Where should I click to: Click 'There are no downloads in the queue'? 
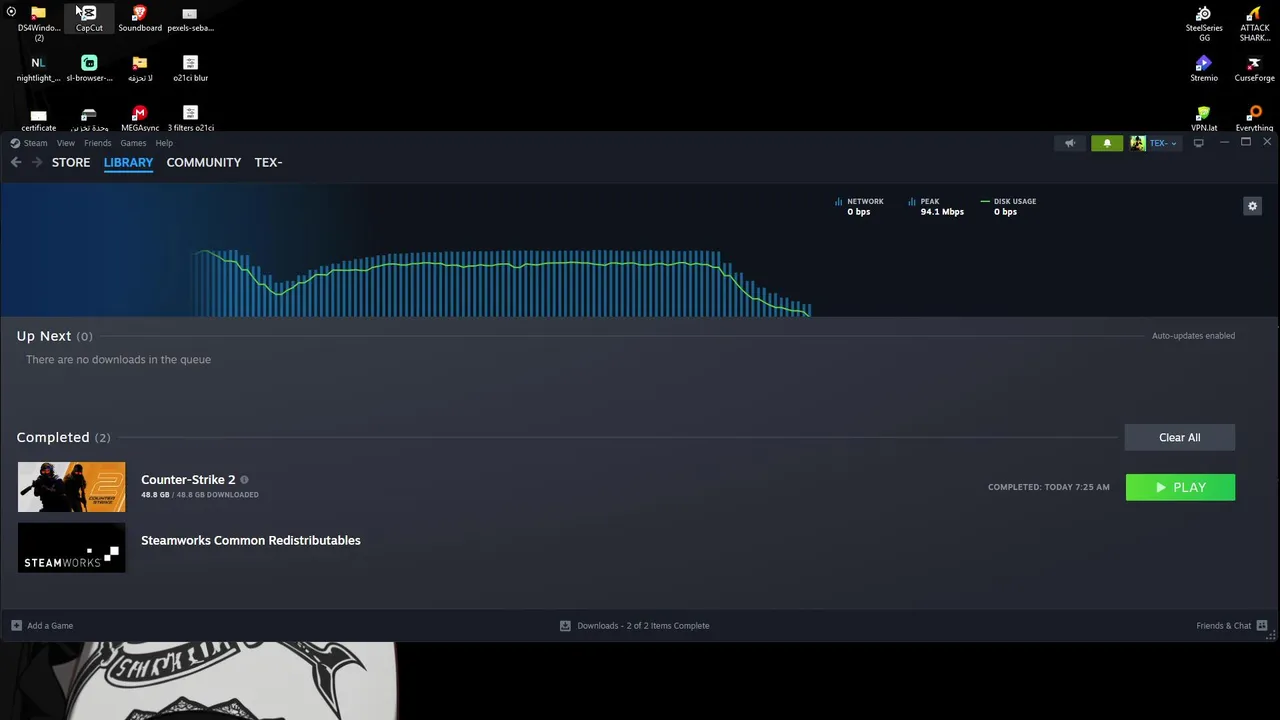[118, 360]
